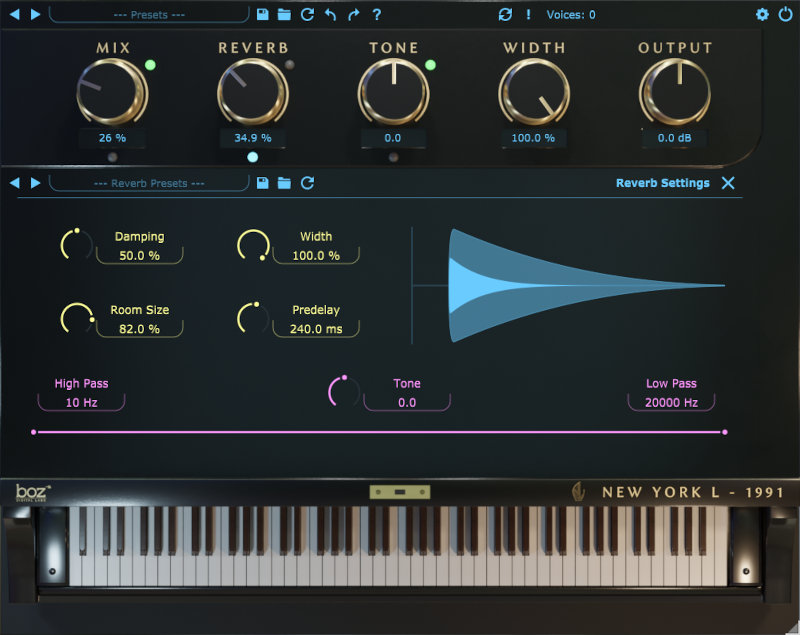
Task: Enable the Reverb on/off indicator
Action: pyautogui.click(x=290, y=66)
